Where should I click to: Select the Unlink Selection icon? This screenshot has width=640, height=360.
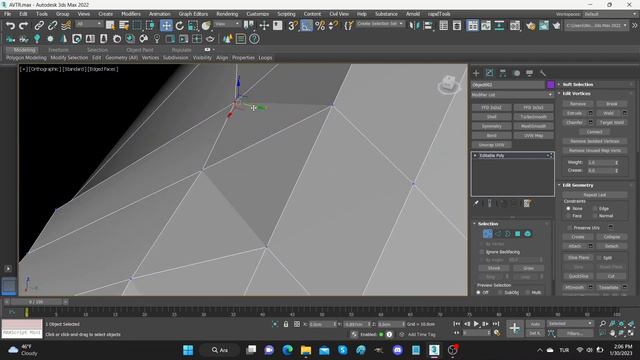tap(52, 26)
